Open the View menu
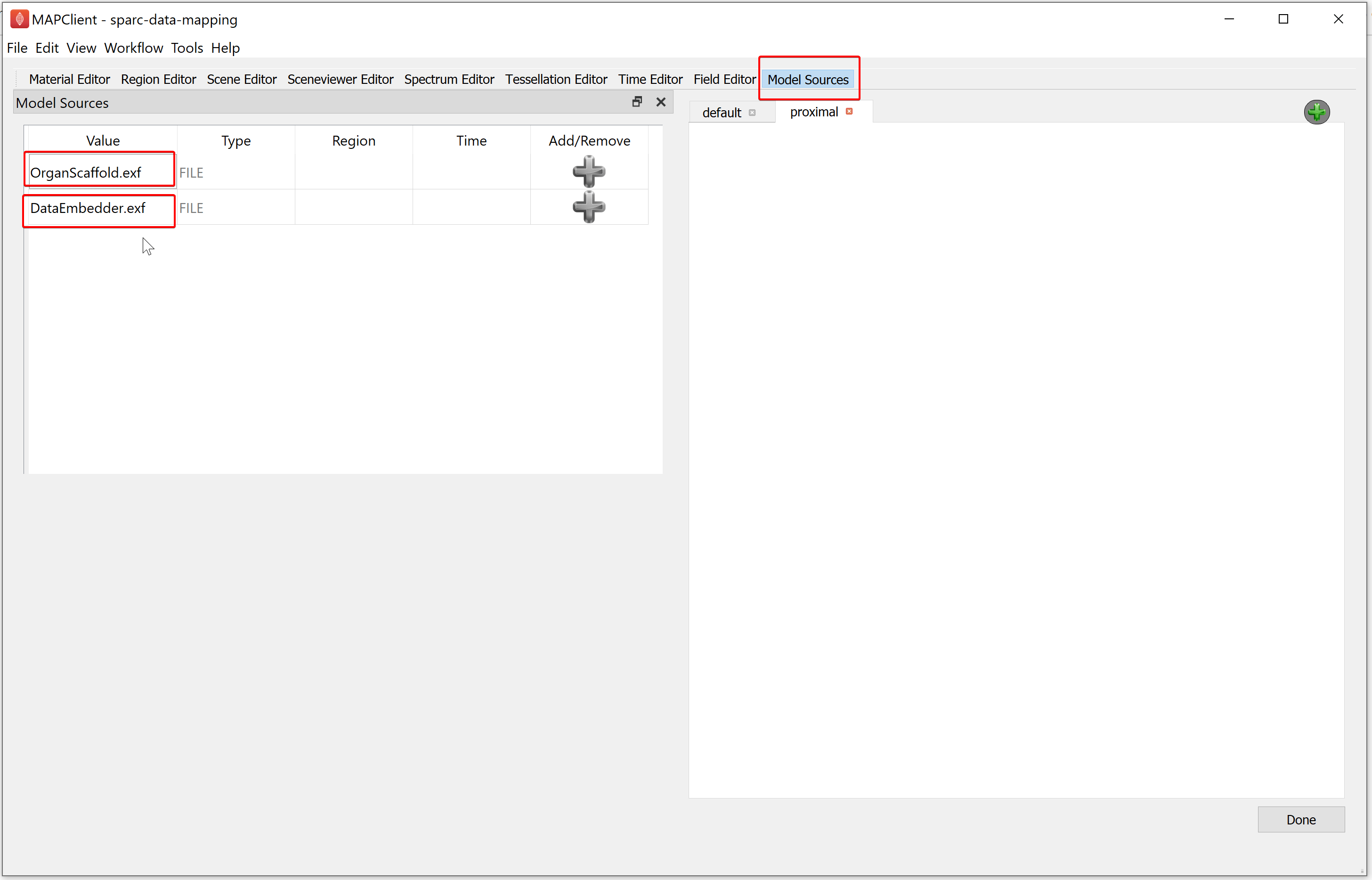1372x880 pixels. tap(81, 48)
